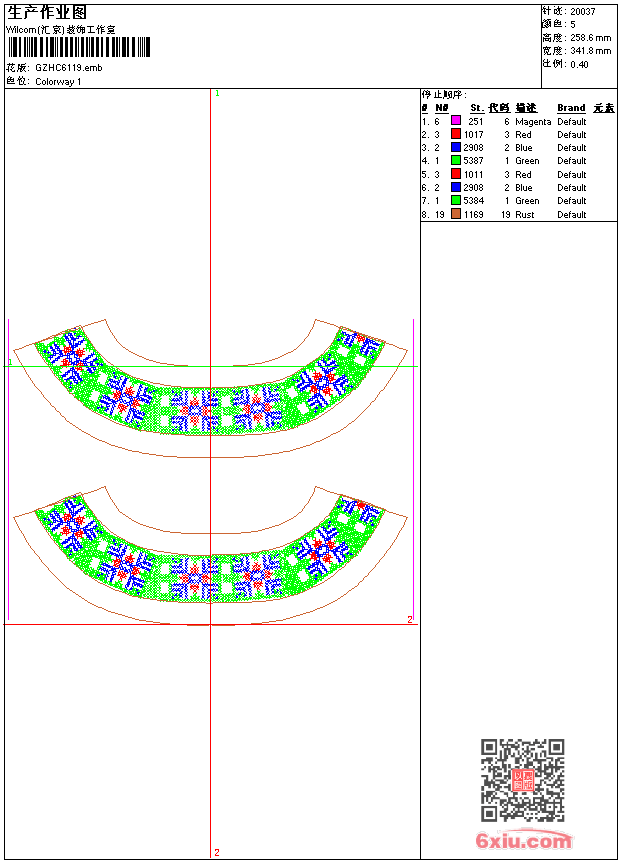Viewport: 620px width, 860px height.
Task: Click thread code 1011
Action: 474,174
